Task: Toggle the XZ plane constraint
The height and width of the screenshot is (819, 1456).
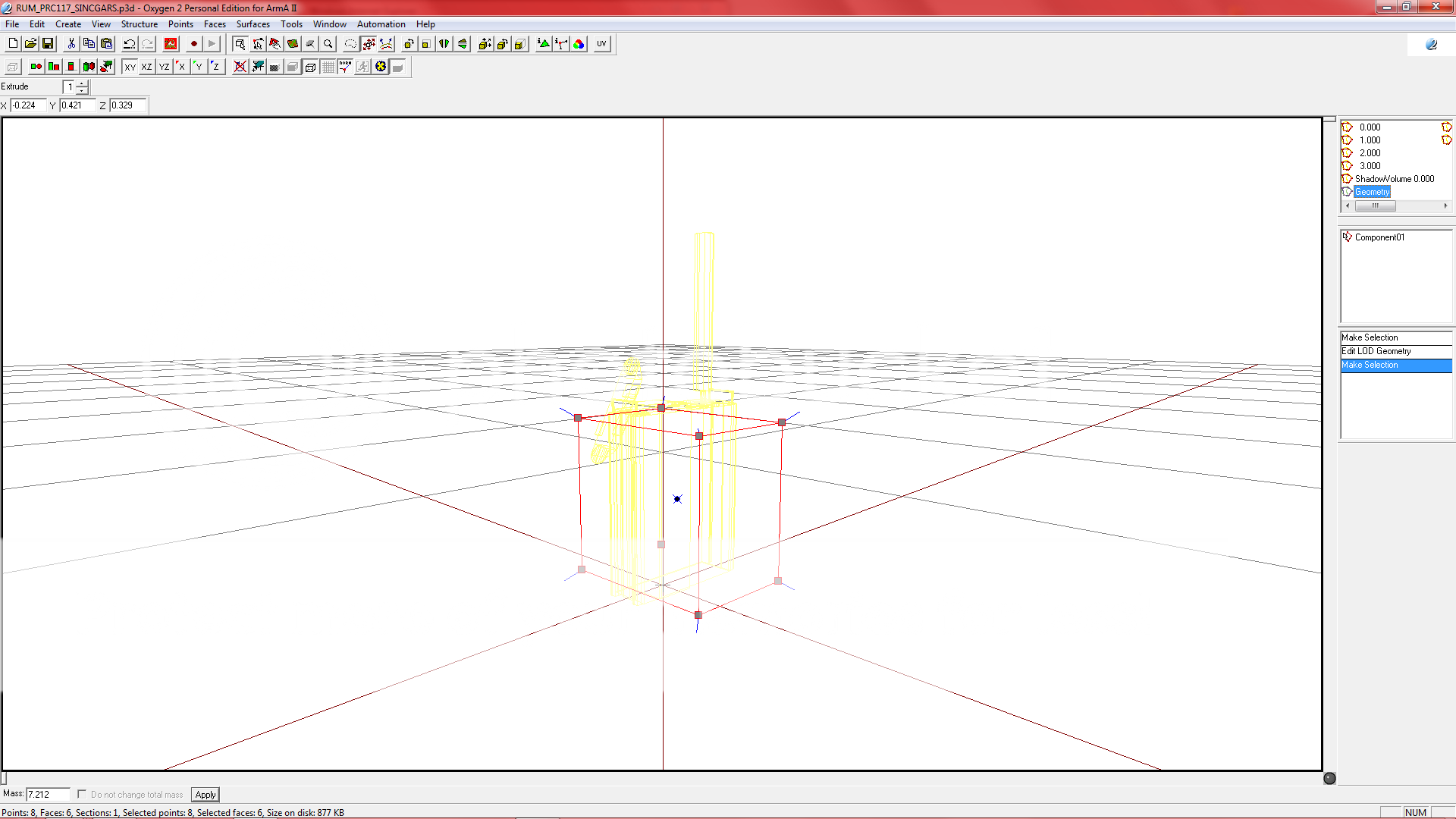Action: pos(146,67)
